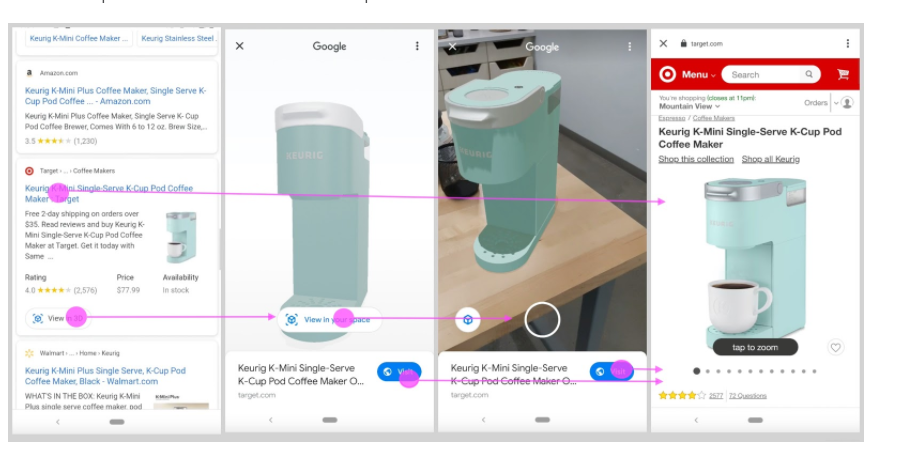Tap the heart favorite icon on product image
This screenshot has height=470, width=899.
[x=835, y=347]
